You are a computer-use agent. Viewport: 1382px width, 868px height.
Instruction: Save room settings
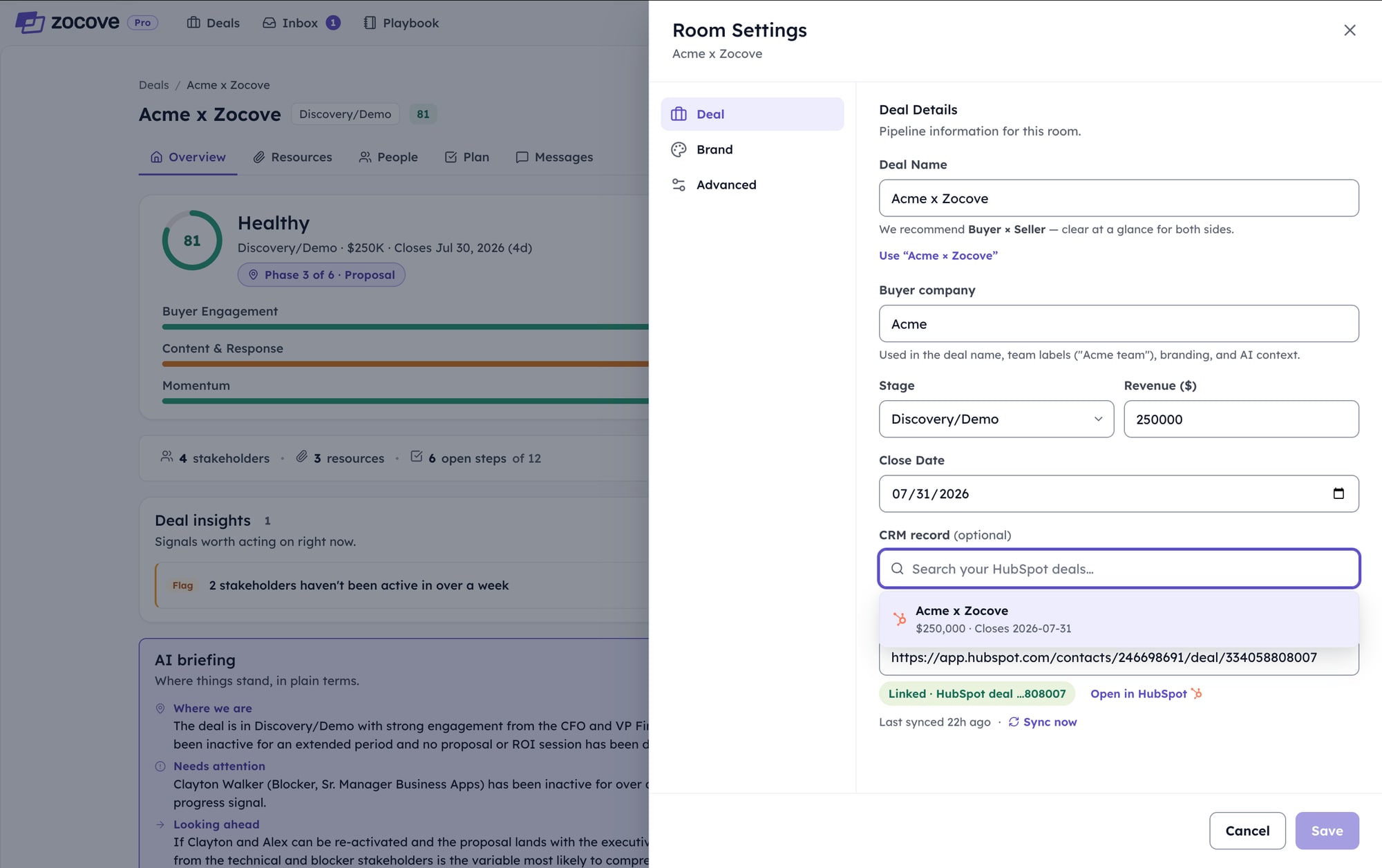point(1327,831)
